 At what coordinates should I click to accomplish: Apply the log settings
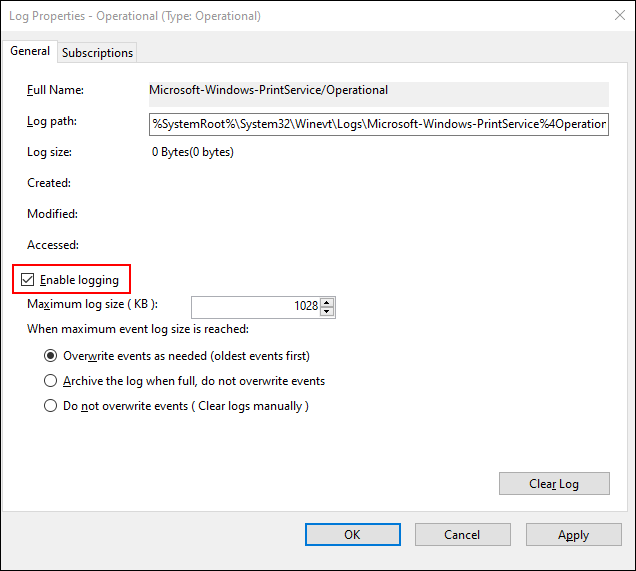tap(574, 535)
